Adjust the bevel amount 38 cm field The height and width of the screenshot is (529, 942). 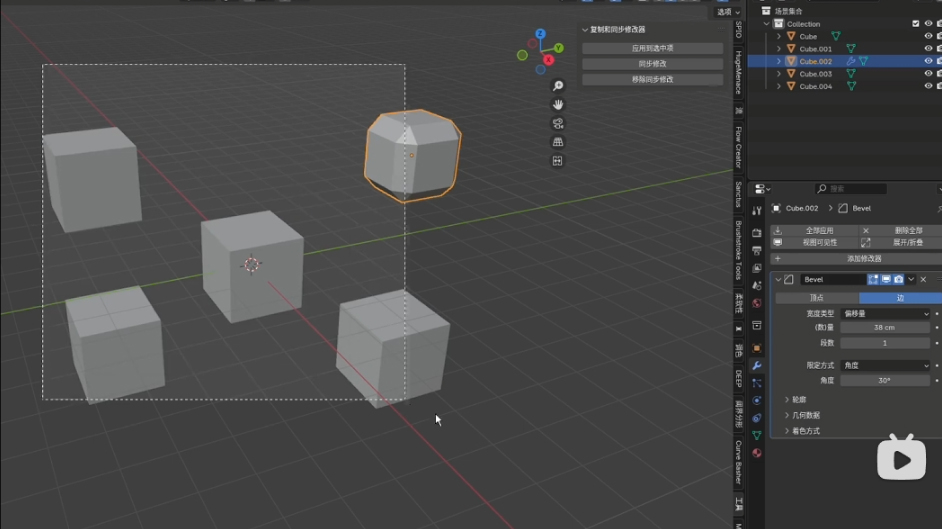coord(885,327)
